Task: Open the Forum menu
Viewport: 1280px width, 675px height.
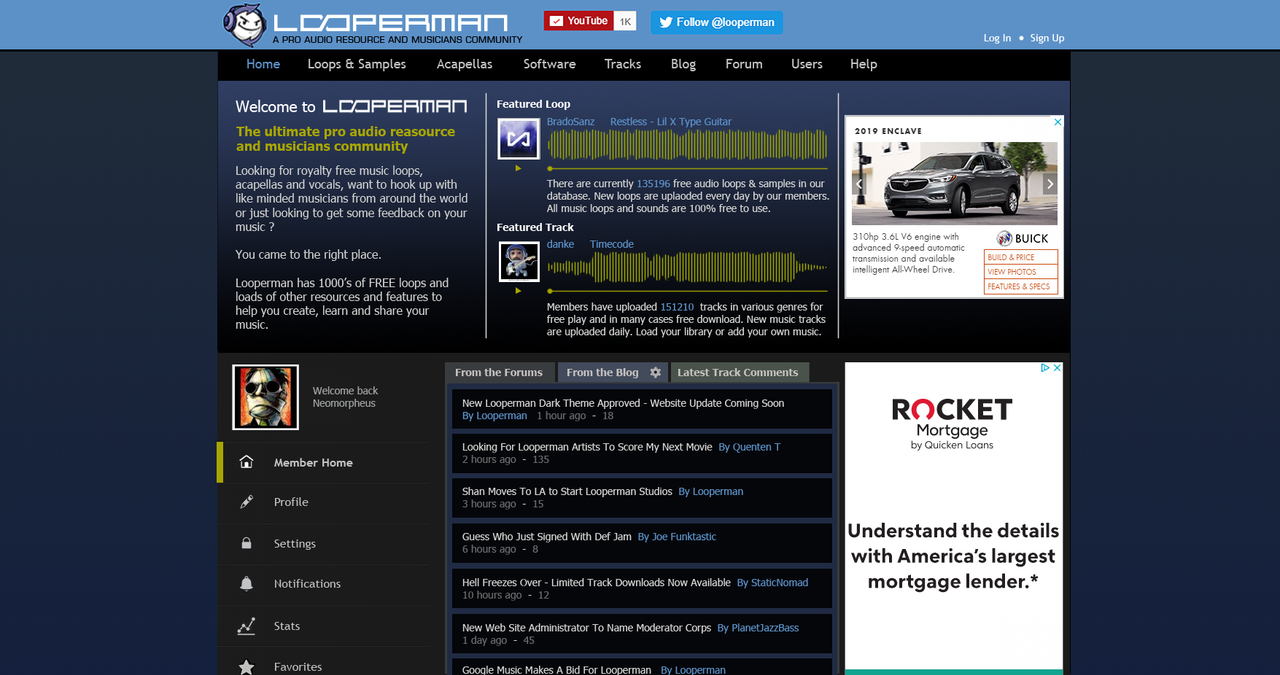Action: point(744,64)
